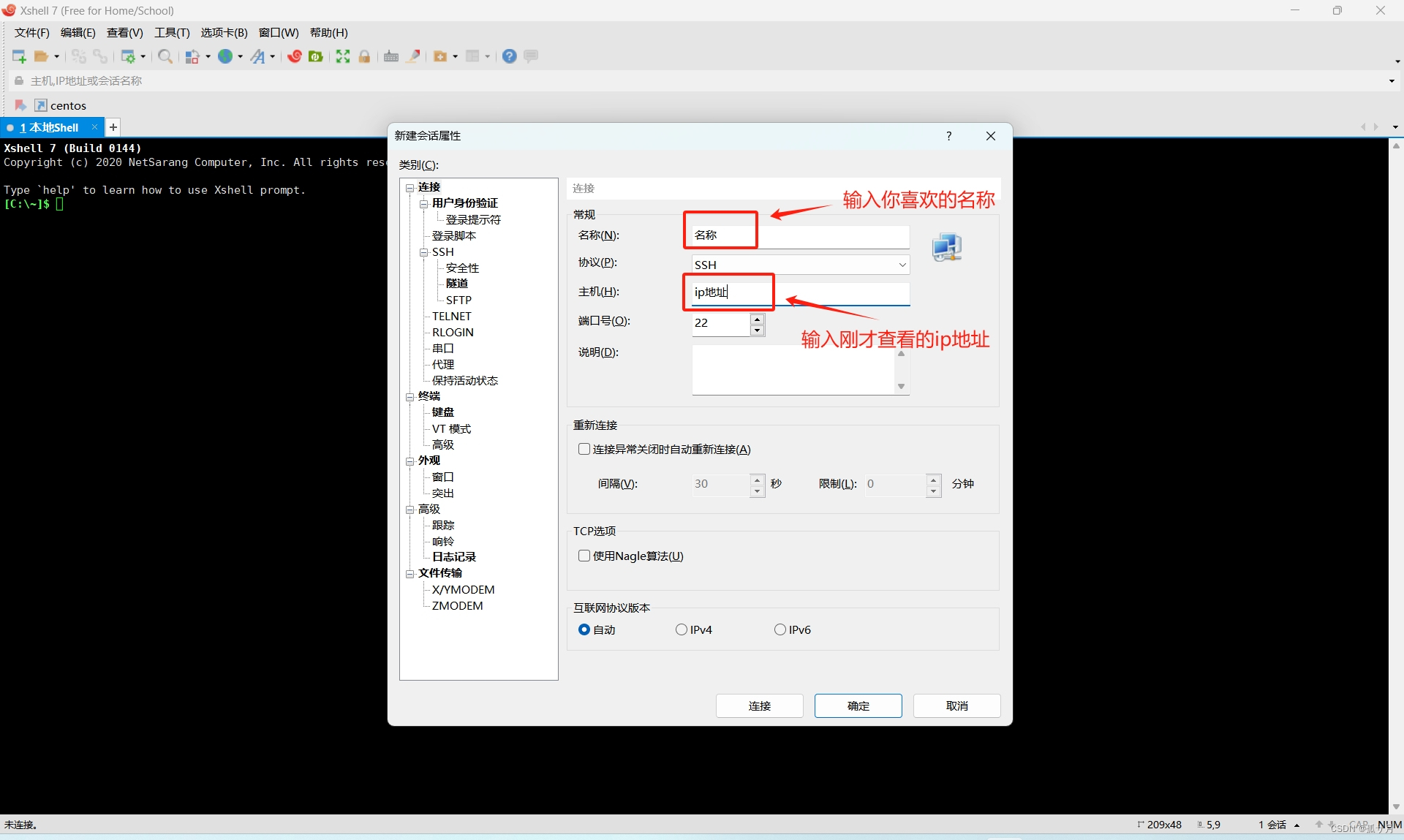Click the padlock Lock Screen icon
This screenshot has width=1404, height=840.
pos(364,56)
